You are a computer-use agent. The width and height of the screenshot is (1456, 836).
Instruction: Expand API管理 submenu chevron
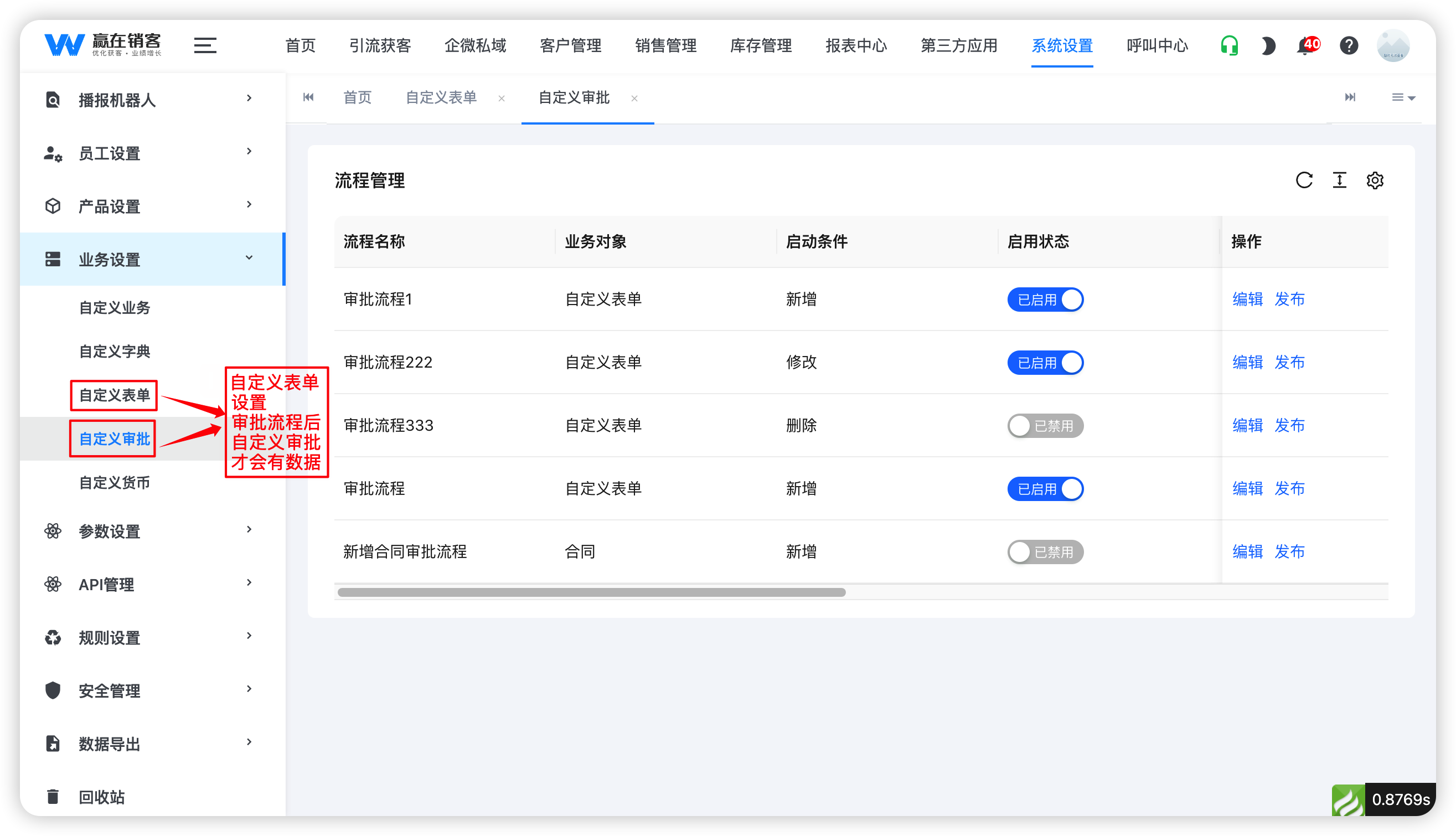pyautogui.click(x=249, y=583)
